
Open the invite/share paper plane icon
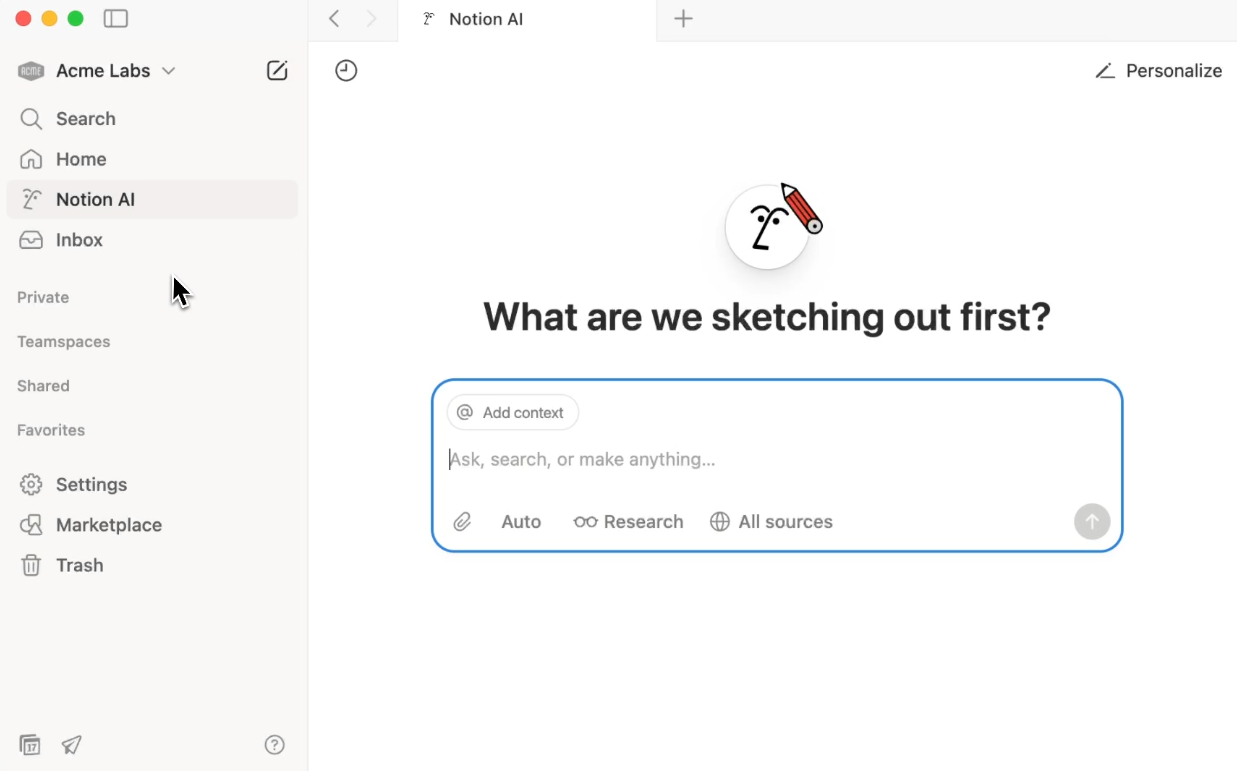tap(71, 745)
